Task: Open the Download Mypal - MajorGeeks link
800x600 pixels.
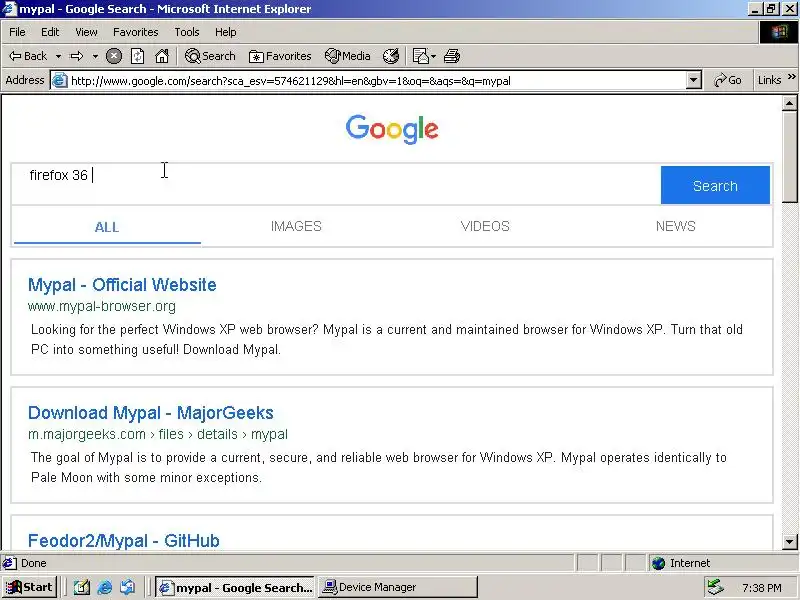Action: point(151,413)
